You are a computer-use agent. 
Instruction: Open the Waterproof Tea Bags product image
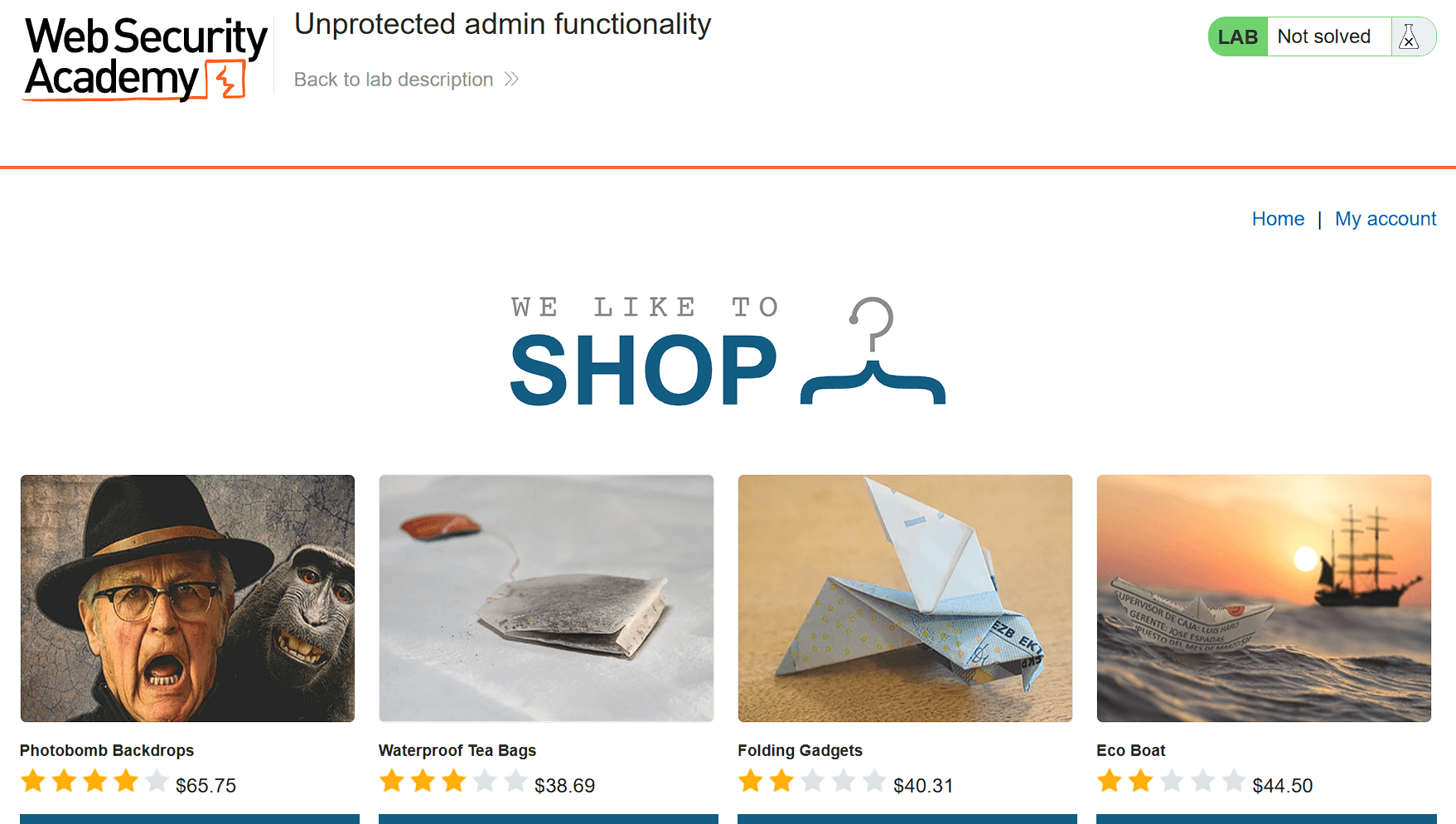tap(545, 598)
